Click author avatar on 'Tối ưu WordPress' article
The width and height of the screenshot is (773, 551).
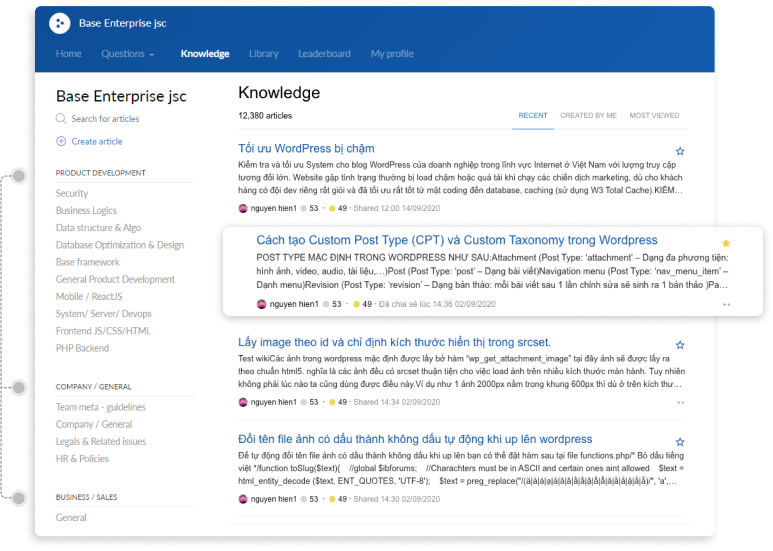pos(243,208)
